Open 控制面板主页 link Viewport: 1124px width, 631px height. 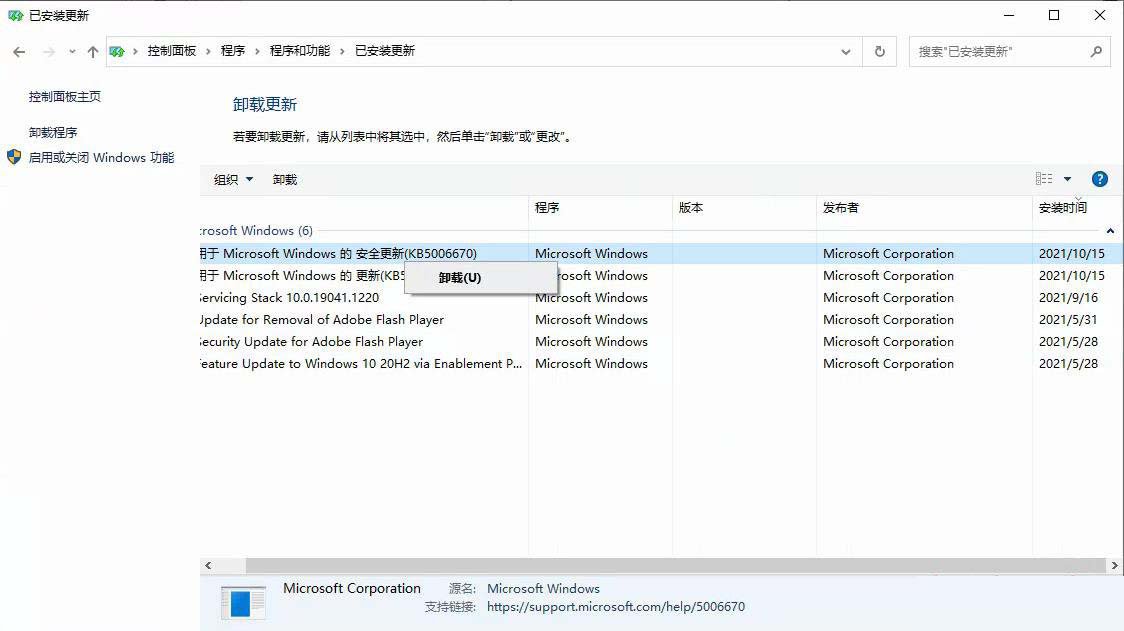(x=65, y=97)
